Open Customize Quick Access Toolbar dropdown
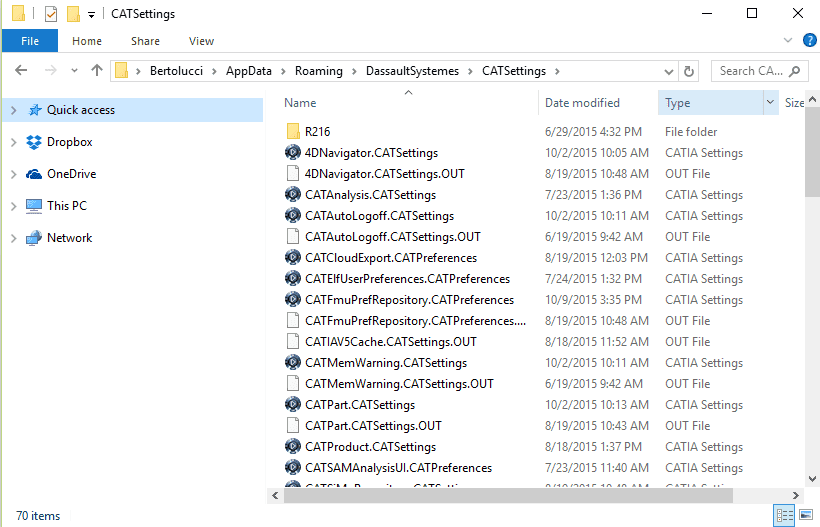820x527 pixels. tap(91, 15)
